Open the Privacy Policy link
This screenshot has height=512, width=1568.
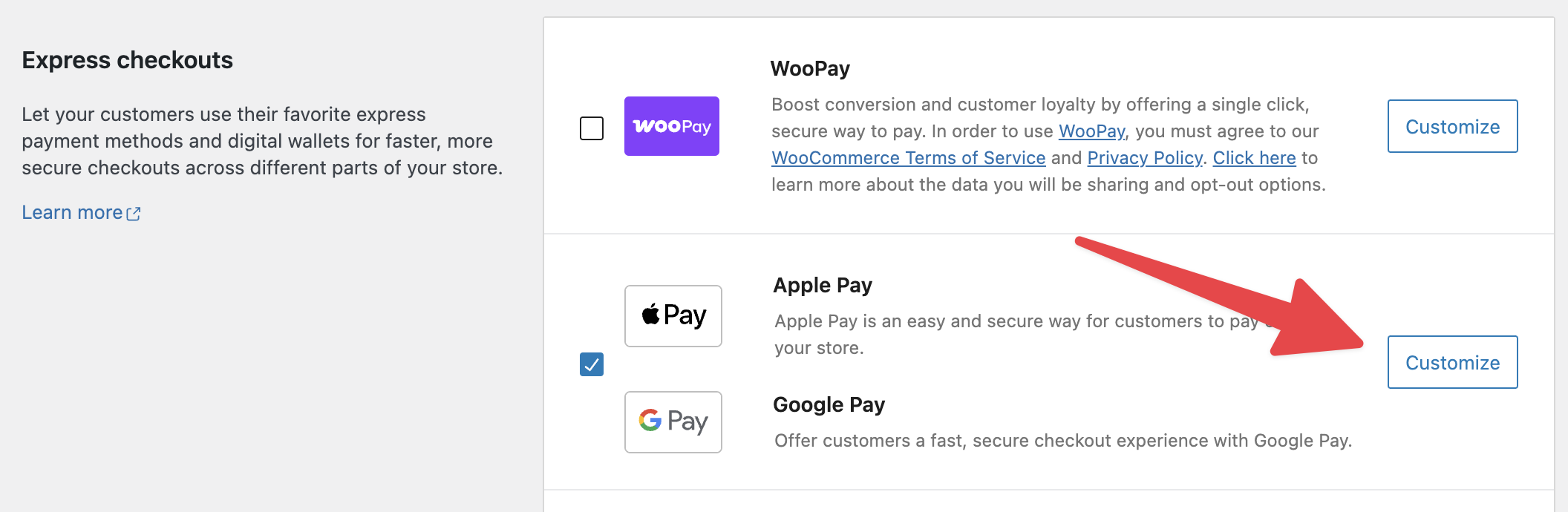[1145, 158]
